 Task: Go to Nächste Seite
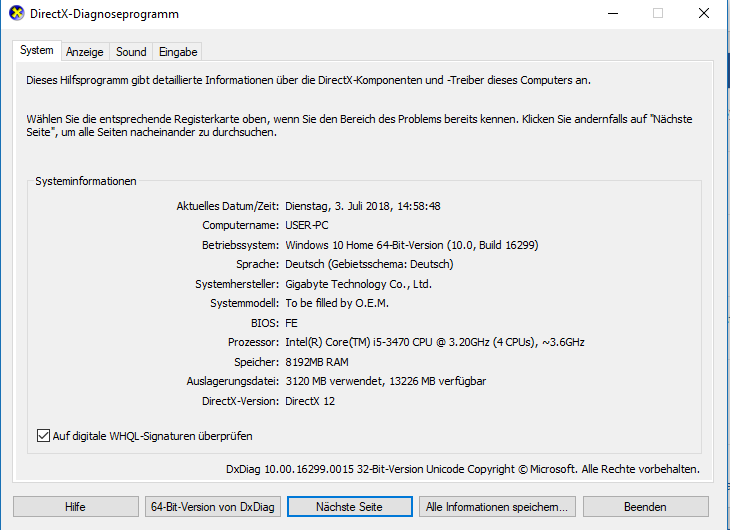(x=350, y=507)
